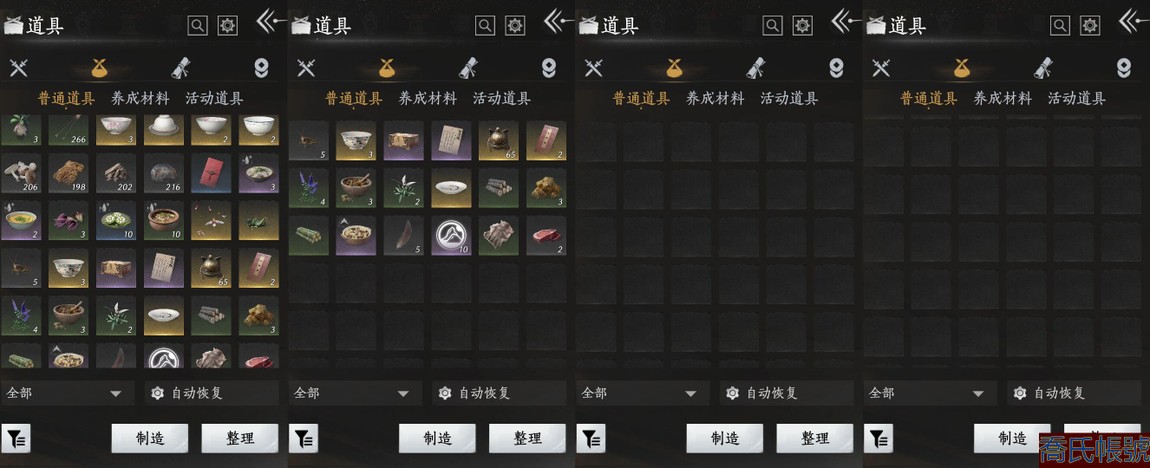1150x468 pixels.
Task: Open the filter list icon in the third panel
Action: 591,439
